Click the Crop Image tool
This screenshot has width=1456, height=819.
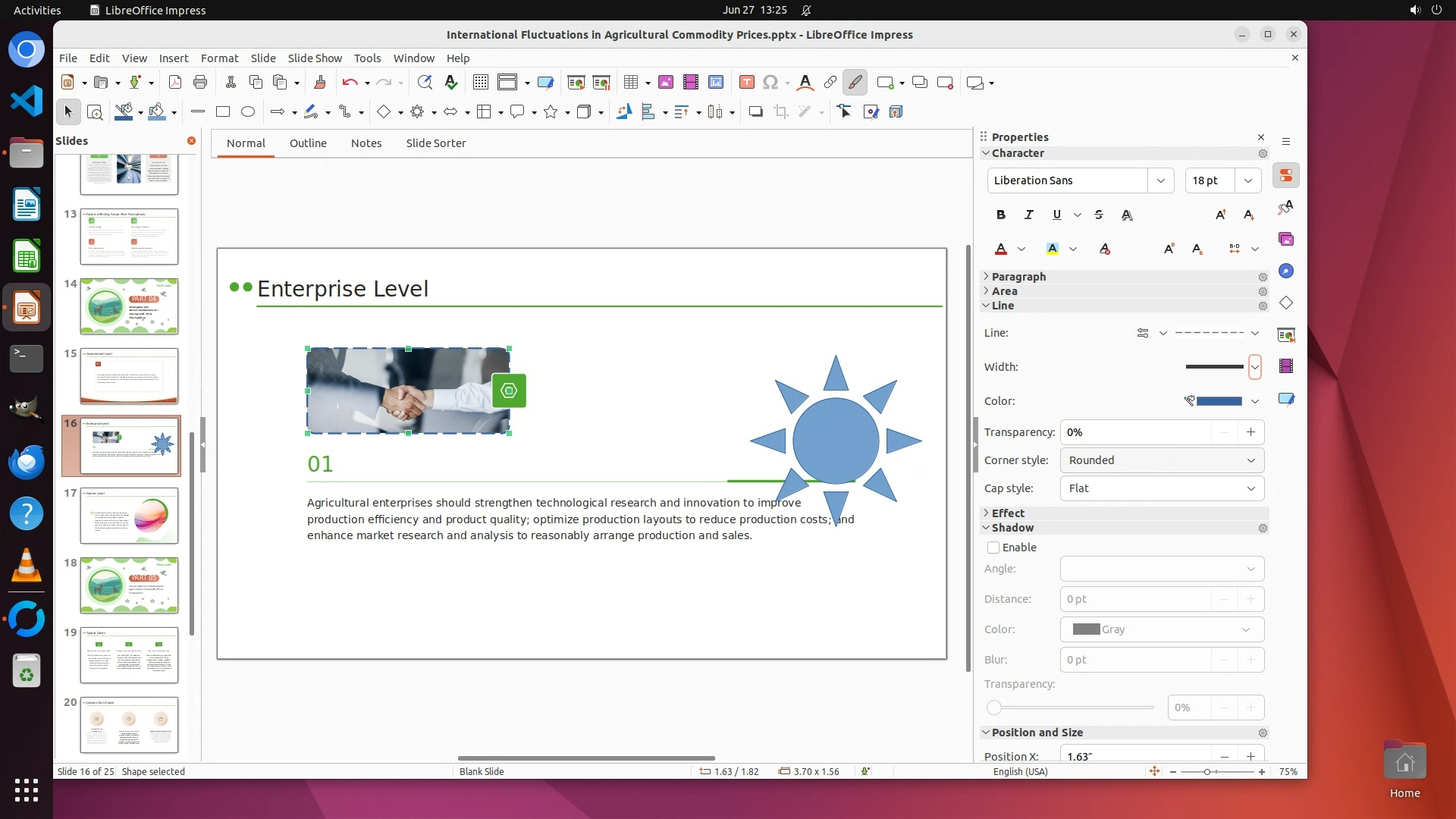point(780,112)
